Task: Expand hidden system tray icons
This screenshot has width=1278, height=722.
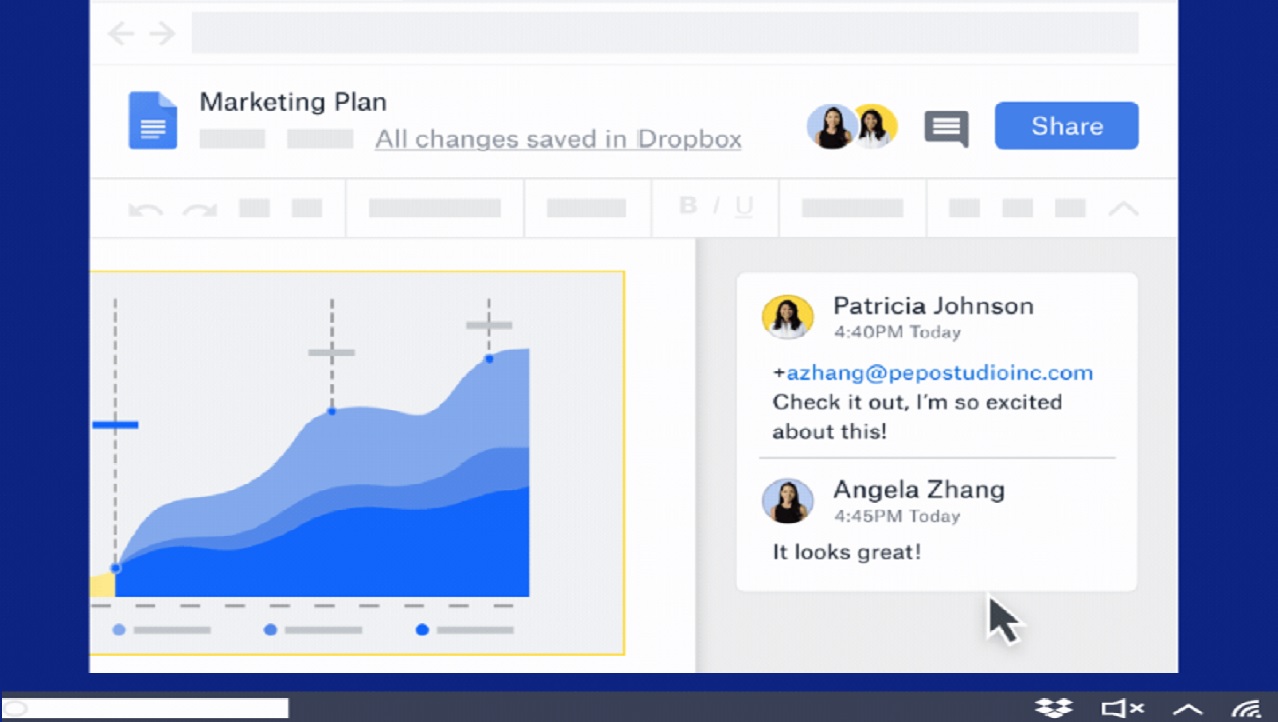Action: pyautogui.click(x=1187, y=708)
